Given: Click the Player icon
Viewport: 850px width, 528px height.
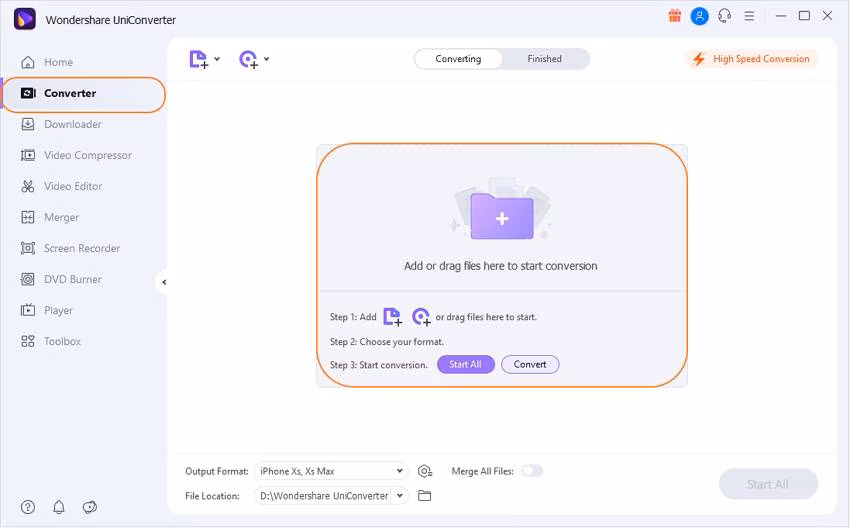Looking at the screenshot, I should click(x=28, y=310).
